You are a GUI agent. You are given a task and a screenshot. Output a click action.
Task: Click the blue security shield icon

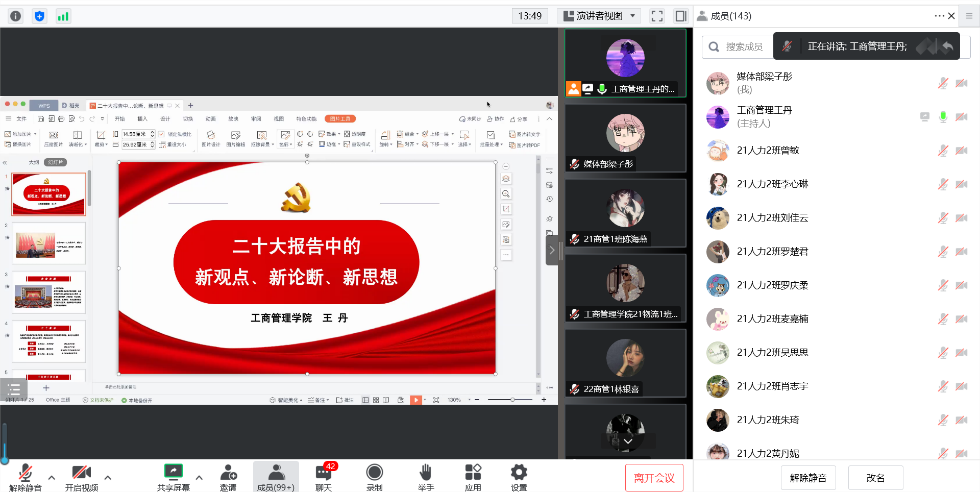coord(39,16)
